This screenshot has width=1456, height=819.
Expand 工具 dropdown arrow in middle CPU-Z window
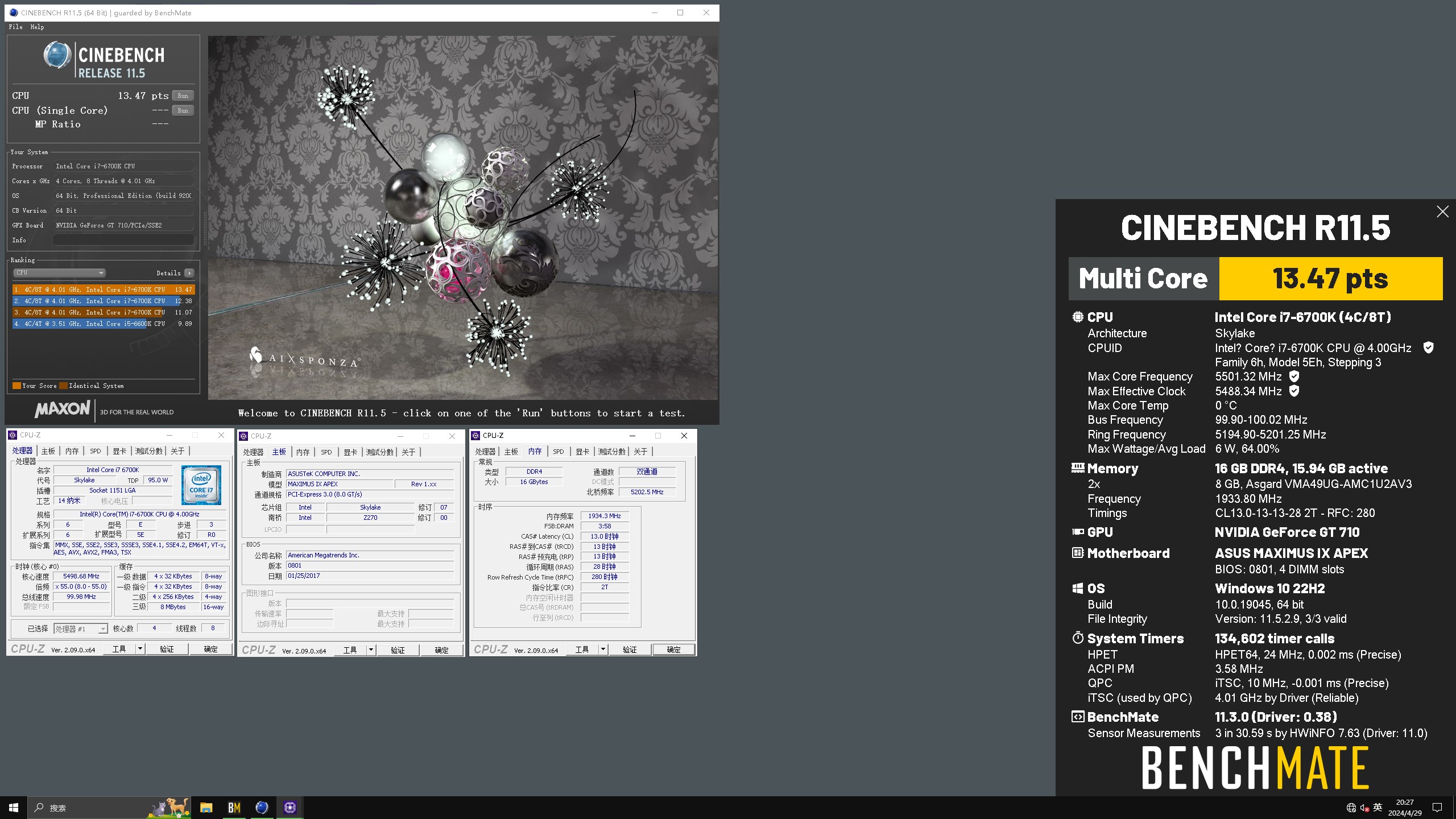[x=371, y=650]
